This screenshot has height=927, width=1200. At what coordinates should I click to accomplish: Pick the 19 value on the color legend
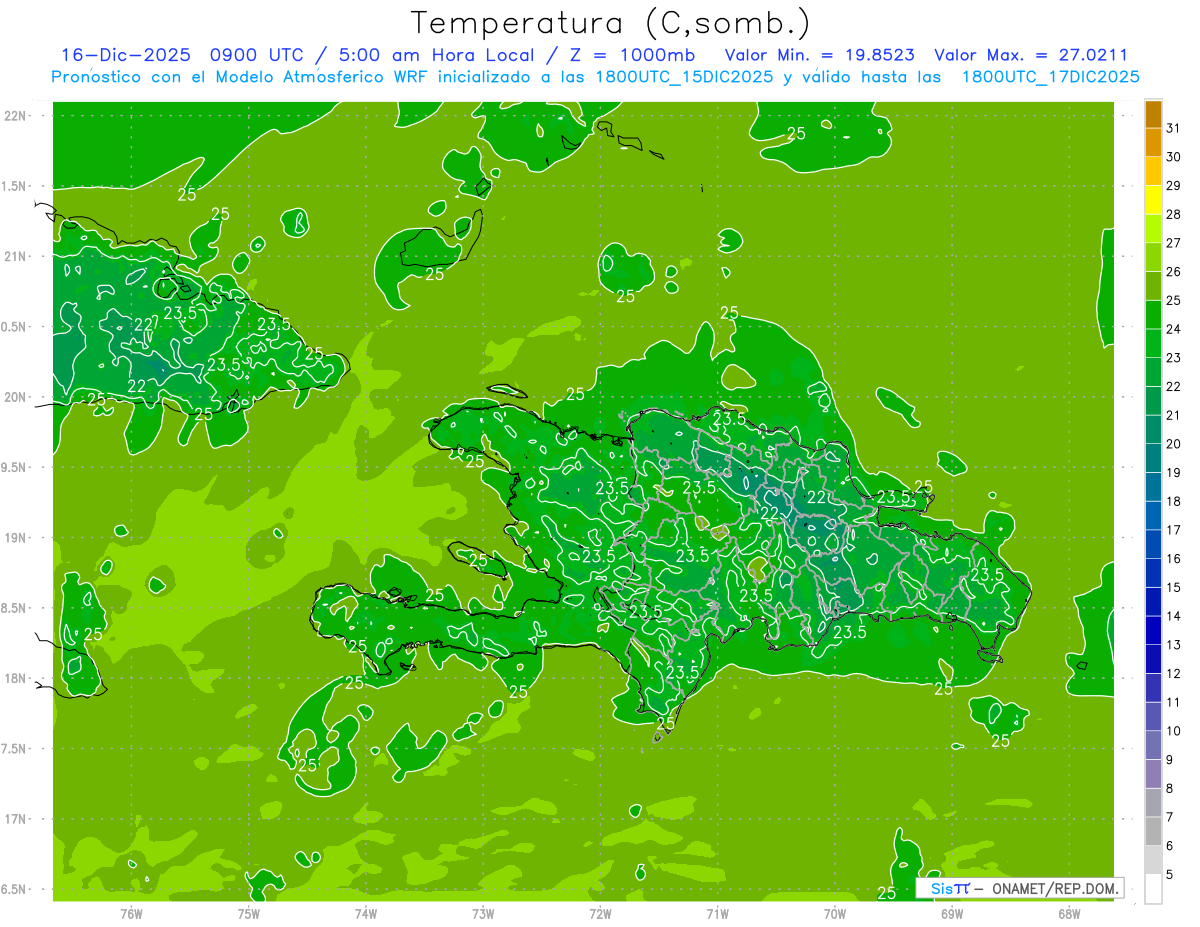(x=1173, y=473)
